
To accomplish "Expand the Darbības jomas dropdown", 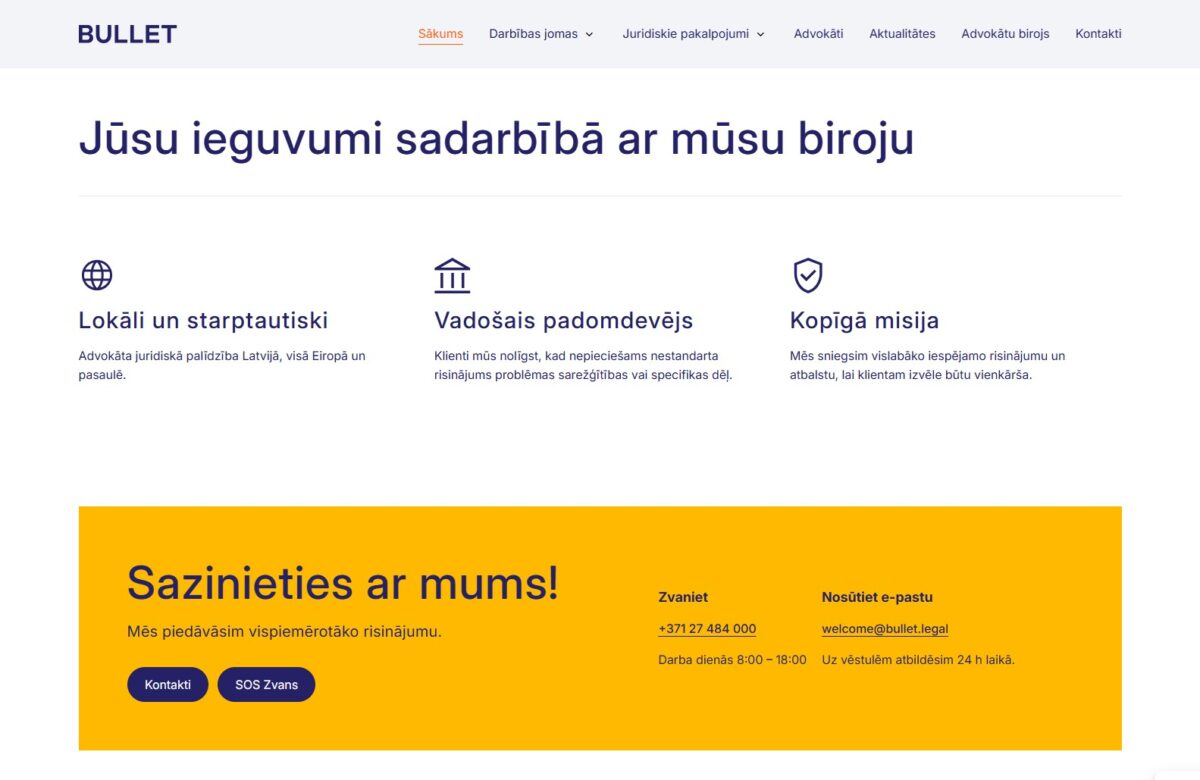I will [x=534, y=33].
